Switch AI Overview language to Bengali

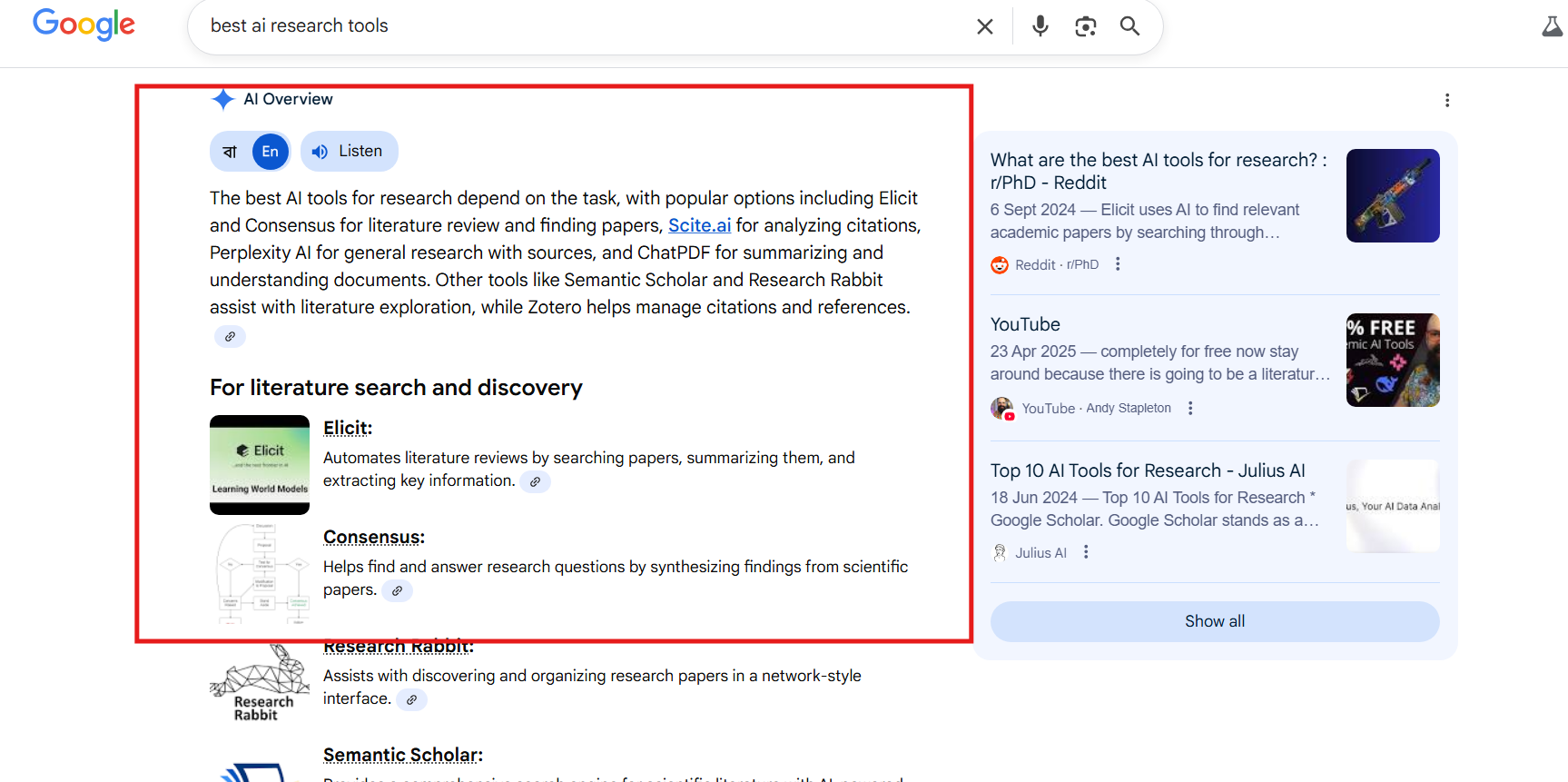coord(230,152)
